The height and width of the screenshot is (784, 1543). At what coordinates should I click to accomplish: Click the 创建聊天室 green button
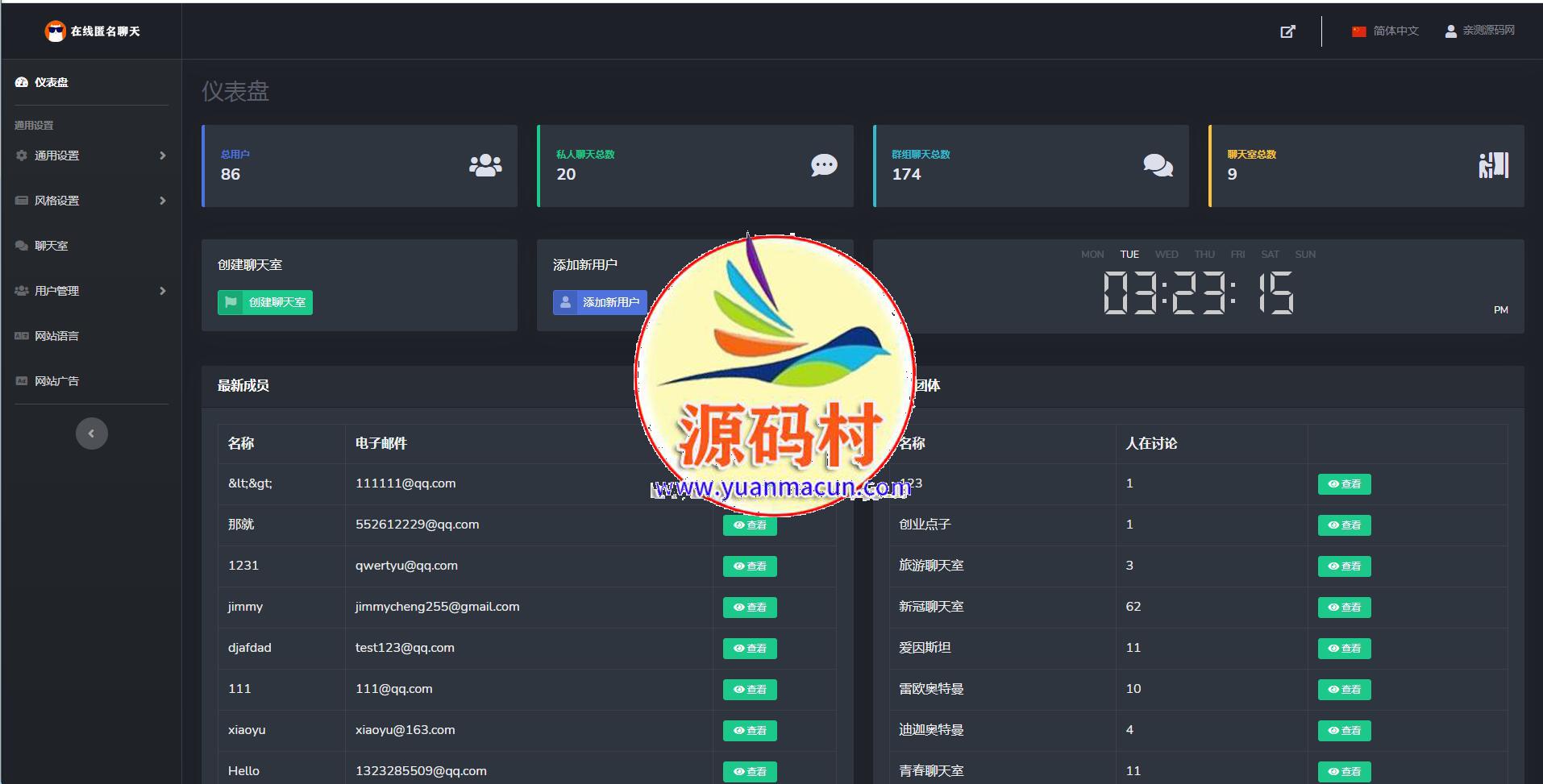pos(265,302)
